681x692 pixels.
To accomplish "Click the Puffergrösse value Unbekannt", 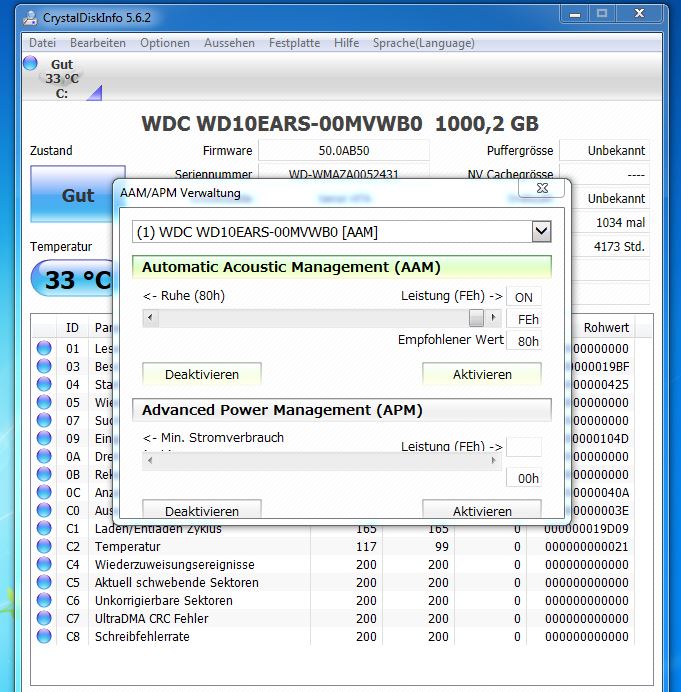I will point(605,150).
